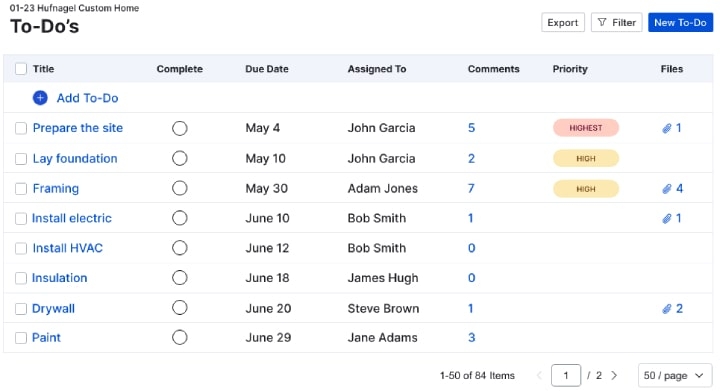Click the Export button
Viewport: 720px width, 391px height.
pos(562,22)
